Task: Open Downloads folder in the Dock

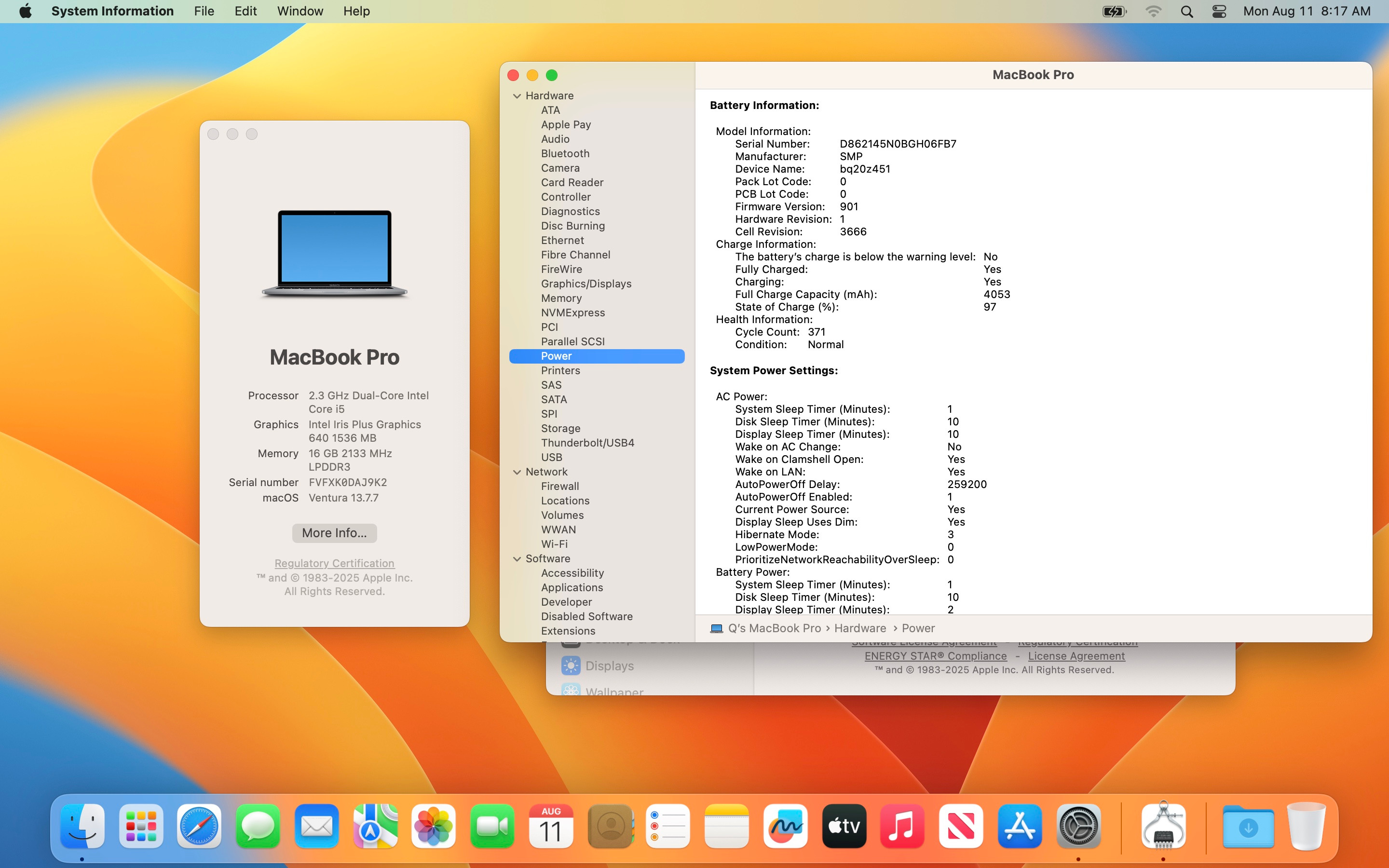Action: 1248,826
